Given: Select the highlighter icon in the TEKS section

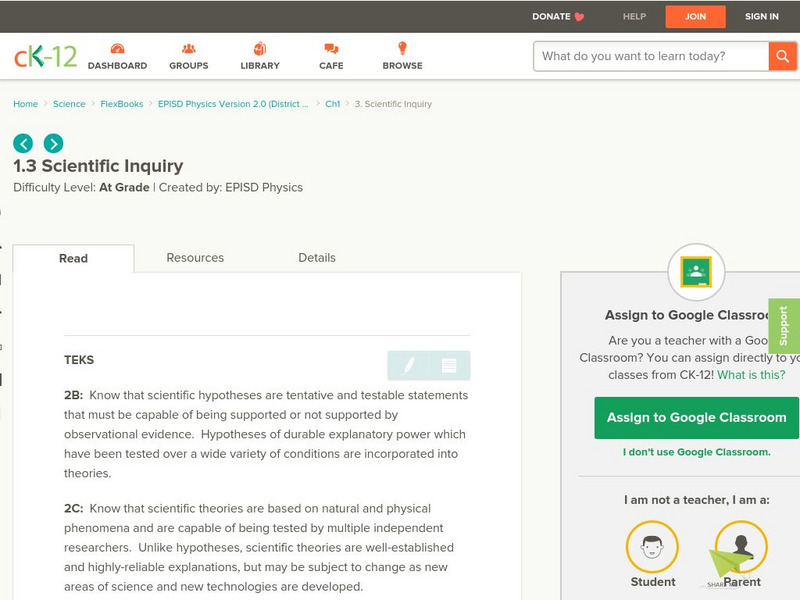Looking at the screenshot, I should (x=409, y=366).
